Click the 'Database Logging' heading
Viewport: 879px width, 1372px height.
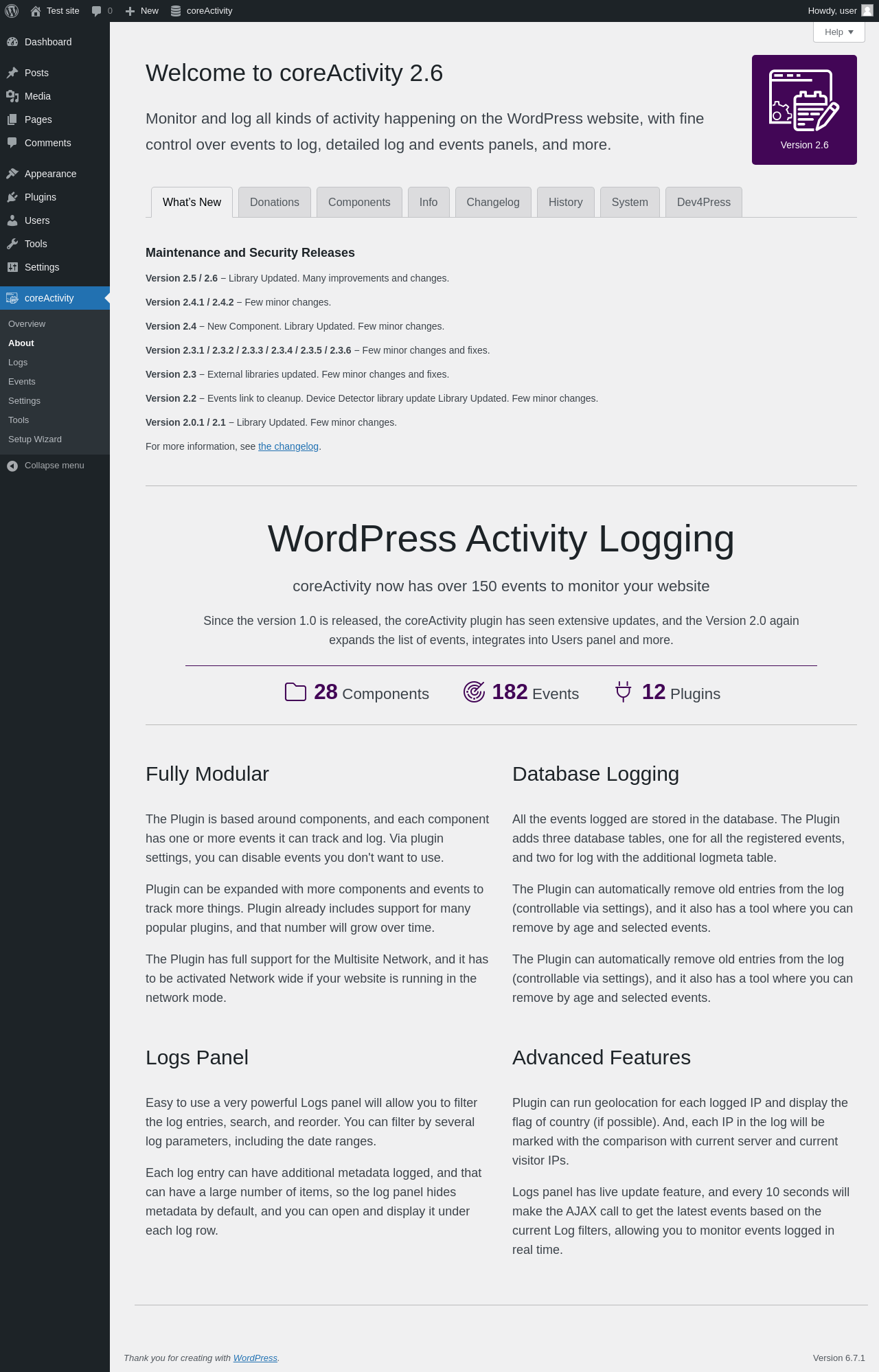595,774
